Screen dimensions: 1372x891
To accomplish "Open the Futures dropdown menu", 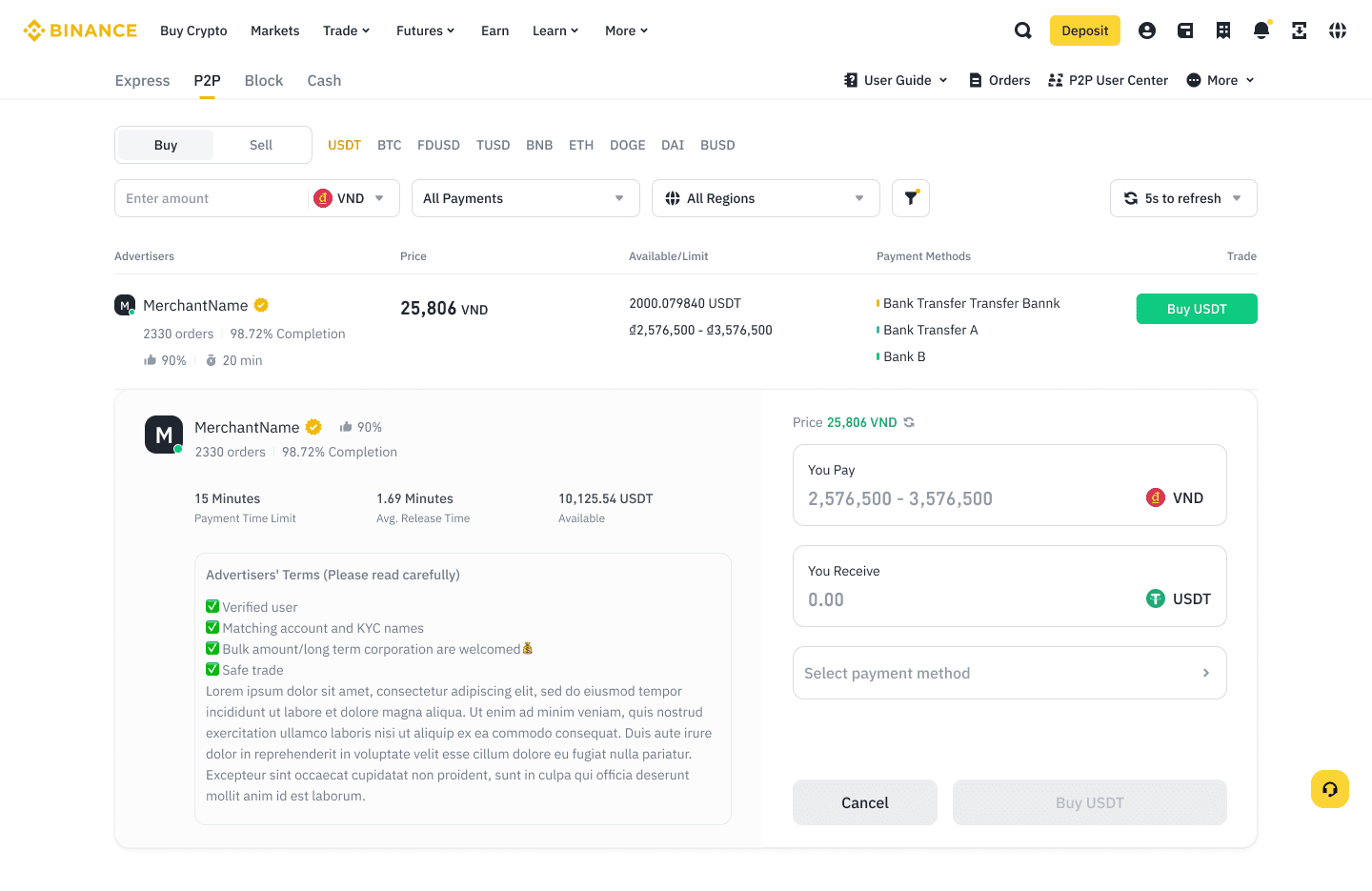I will tap(426, 30).
